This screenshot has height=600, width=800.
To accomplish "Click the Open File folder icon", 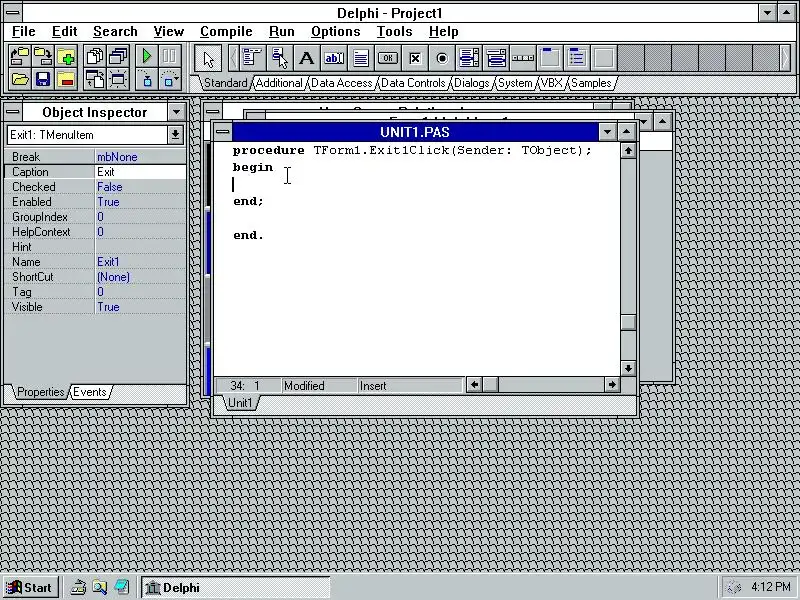I will [19, 80].
